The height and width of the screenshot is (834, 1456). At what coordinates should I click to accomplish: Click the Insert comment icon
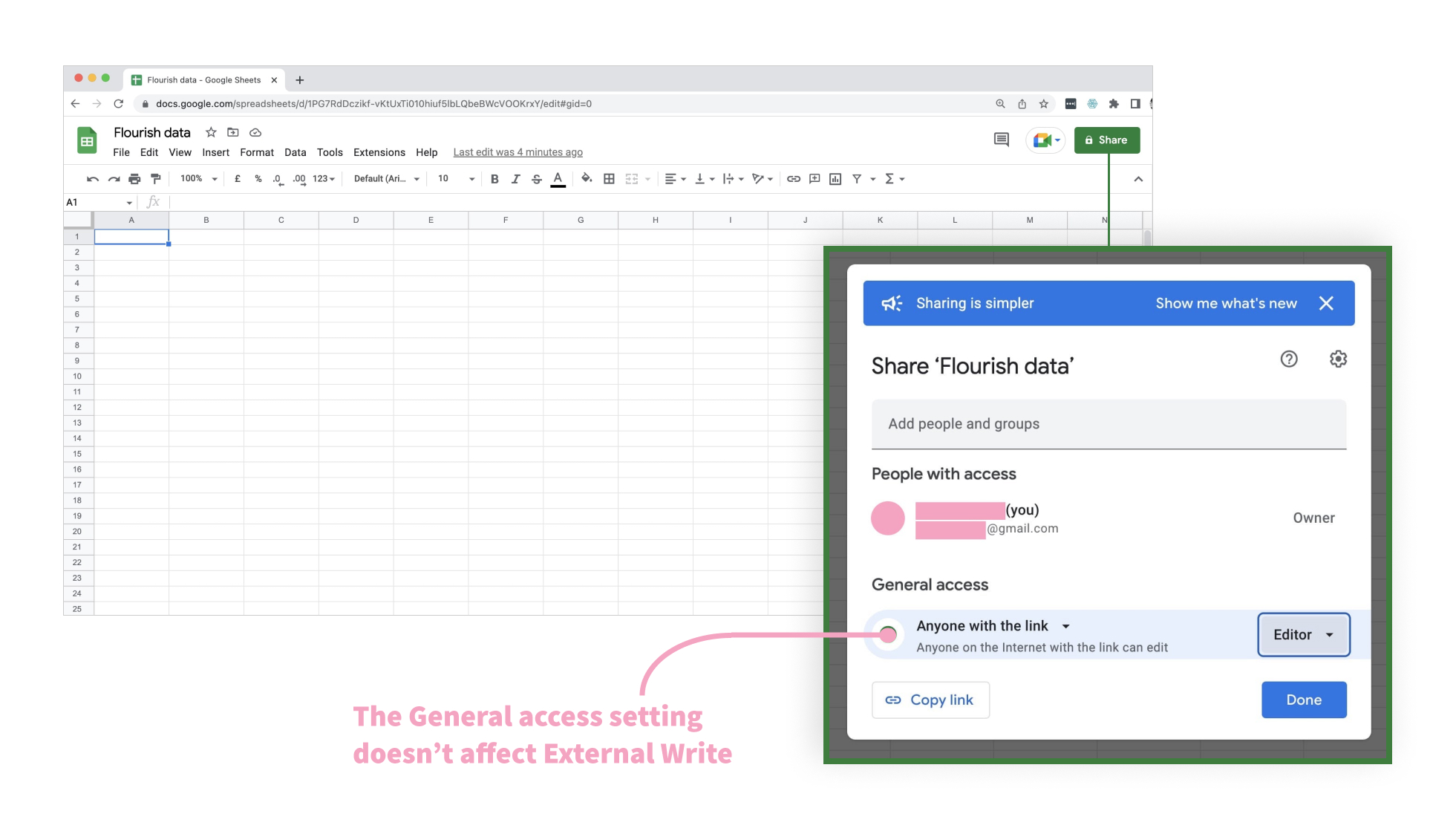814,179
